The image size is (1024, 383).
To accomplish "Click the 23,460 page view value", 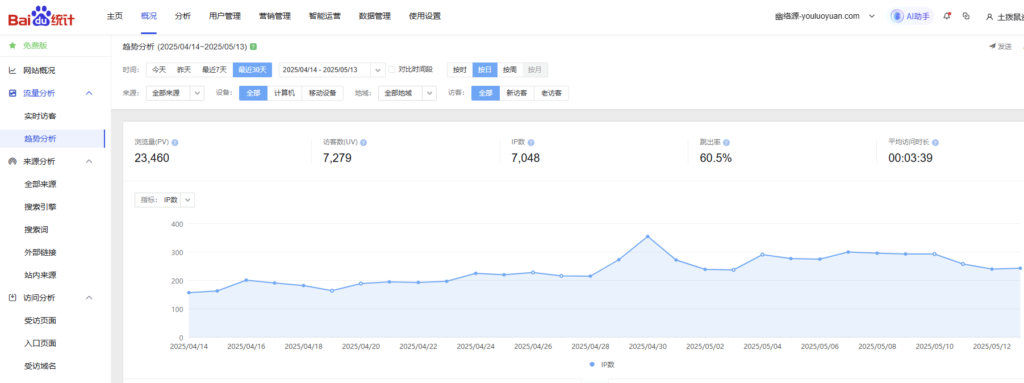I will [x=153, y=158].
